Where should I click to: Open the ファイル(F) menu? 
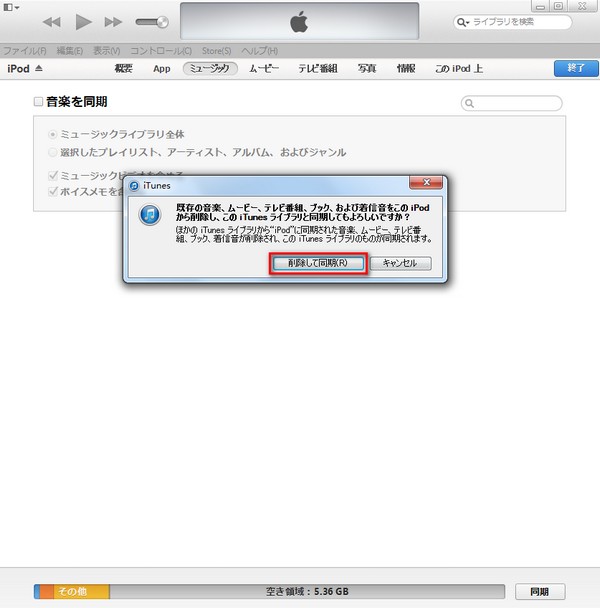(25, 51)
